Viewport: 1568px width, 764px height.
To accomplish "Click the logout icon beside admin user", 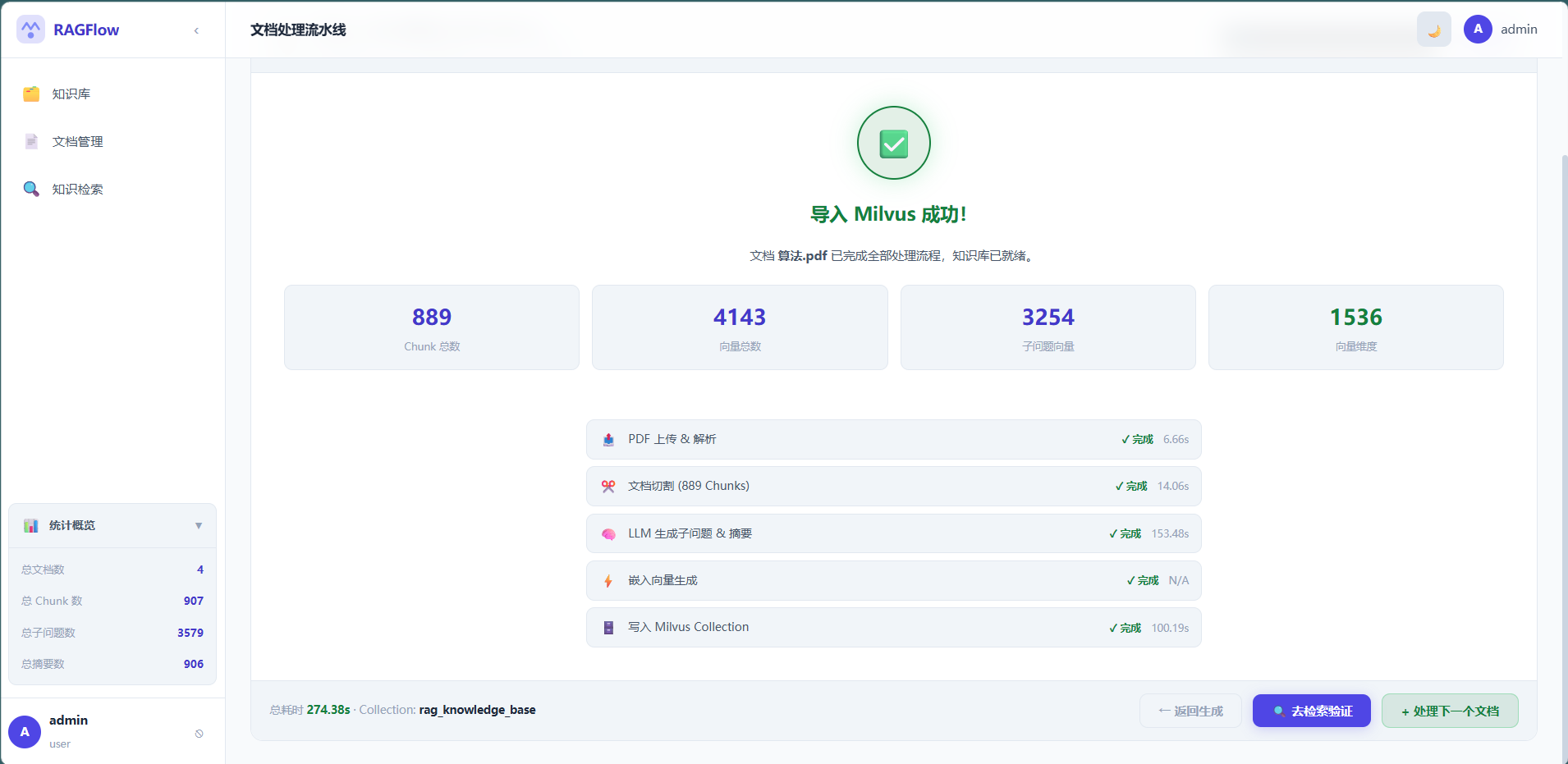I will tap(199, 734).
